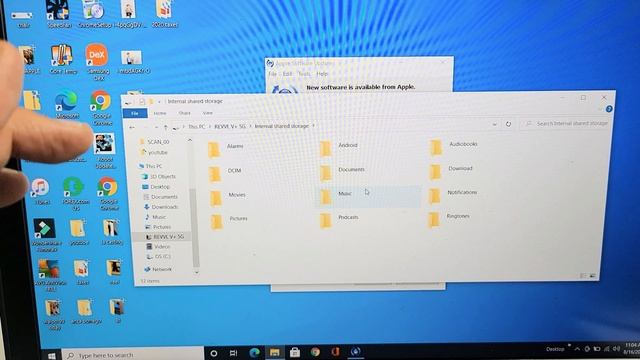
Task: Click Internal shared storage in the breadcrumb
Action: [x=282, y=126]
